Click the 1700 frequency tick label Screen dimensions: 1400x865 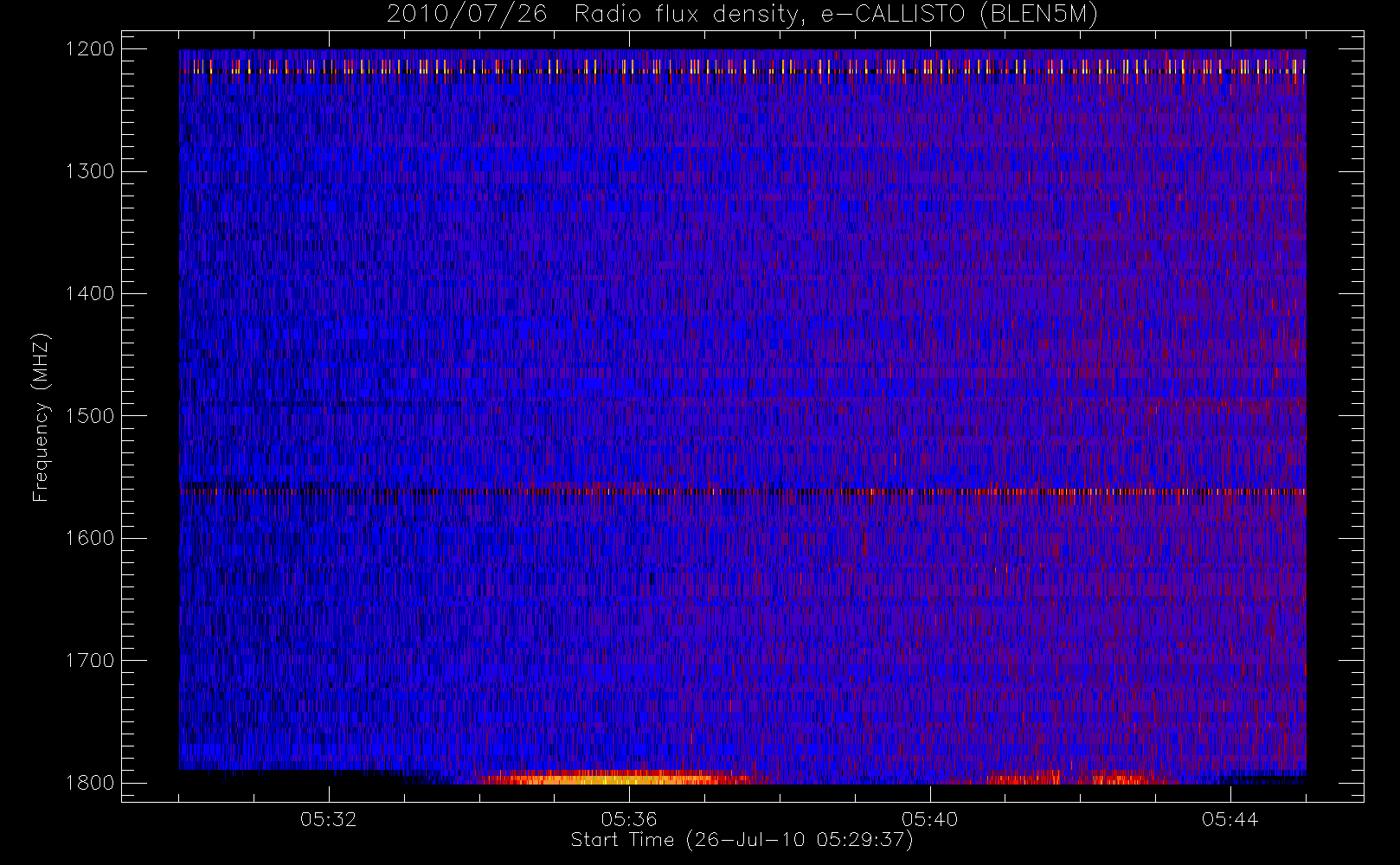90,661
